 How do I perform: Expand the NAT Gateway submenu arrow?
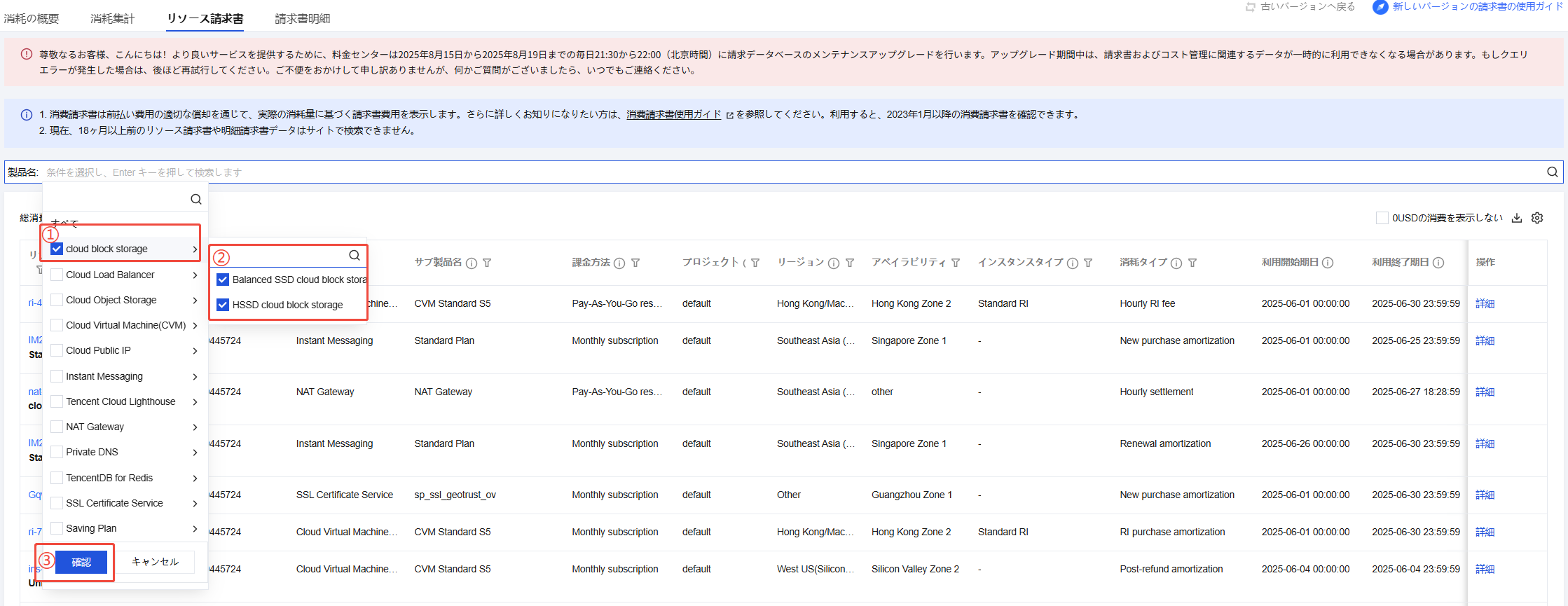[195, 427]
